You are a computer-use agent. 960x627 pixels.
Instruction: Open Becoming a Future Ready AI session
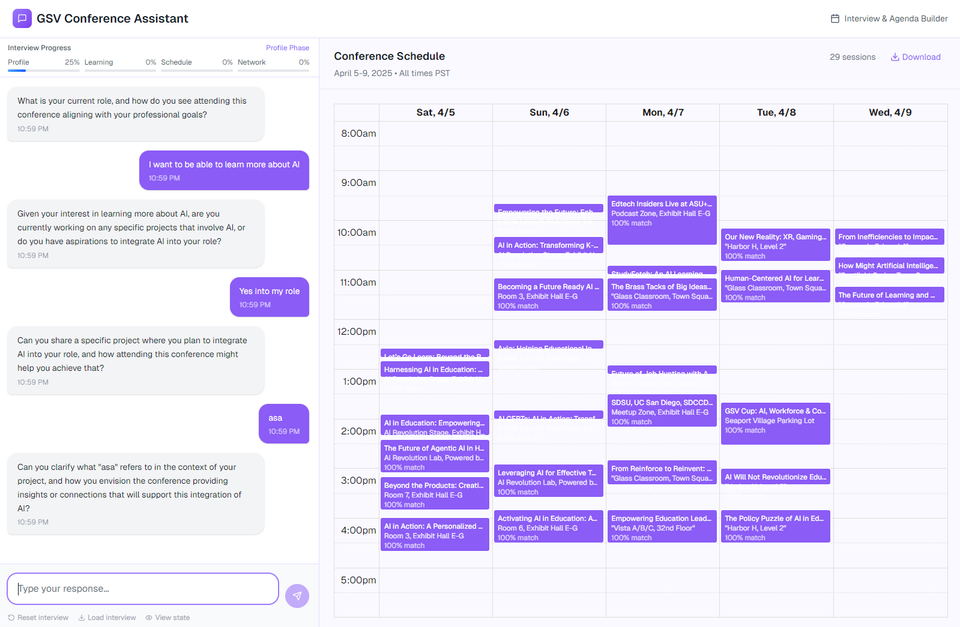pos(549,295)
